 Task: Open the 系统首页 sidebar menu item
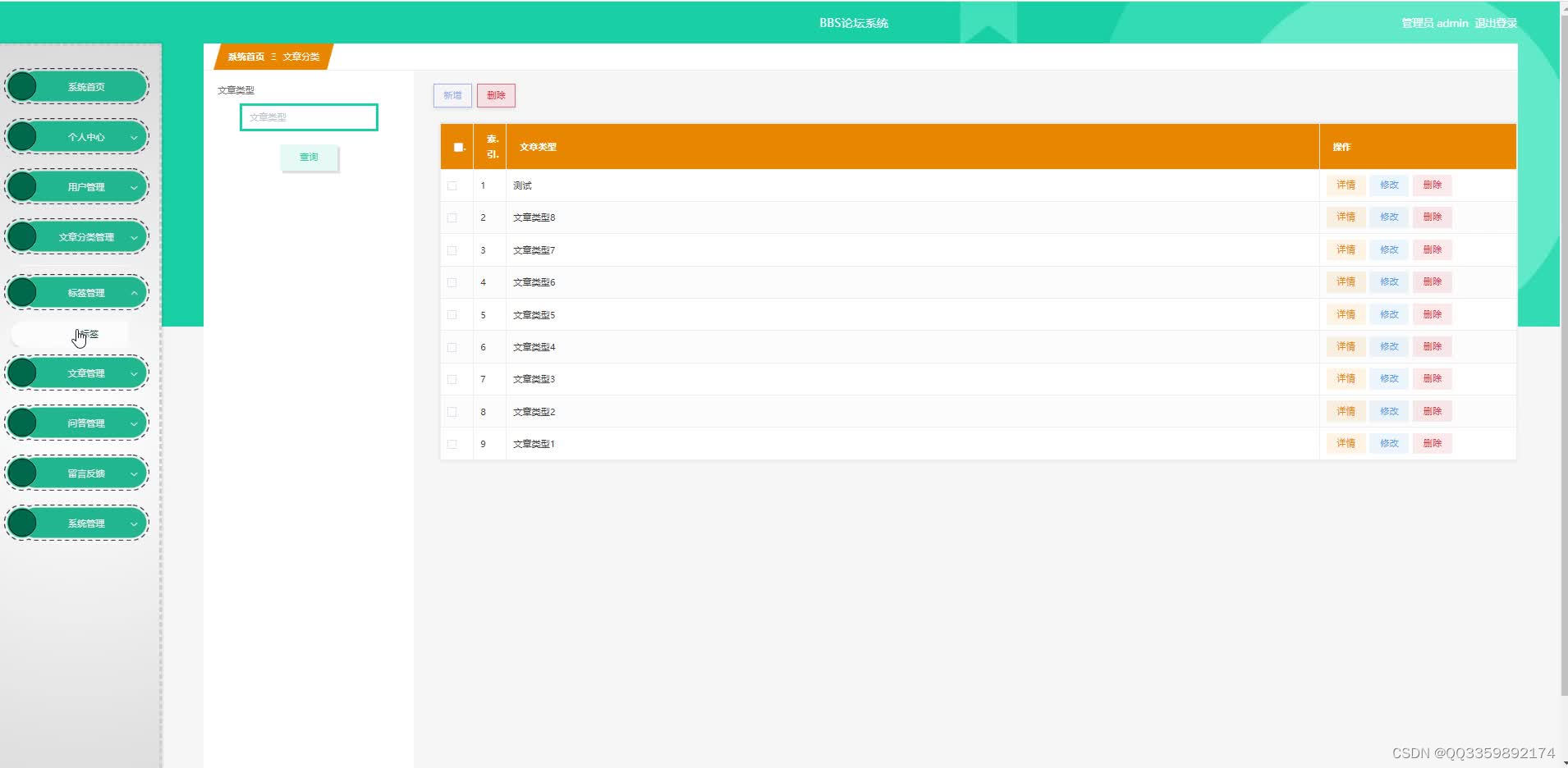pos(77,87)
